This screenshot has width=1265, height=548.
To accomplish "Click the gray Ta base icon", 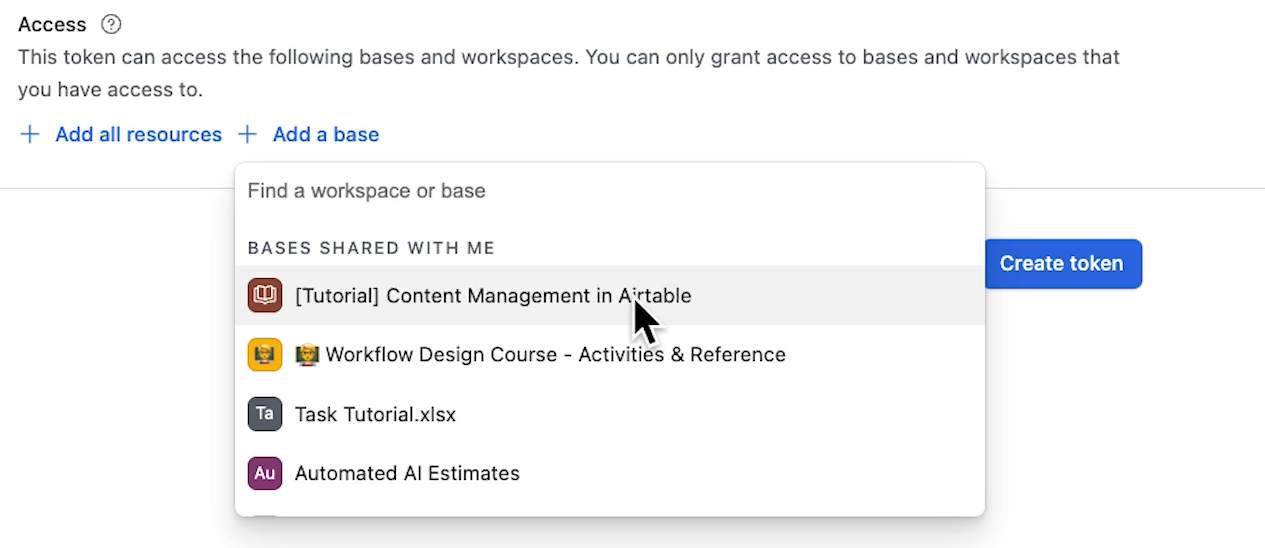I will click(x=265, y=413).
